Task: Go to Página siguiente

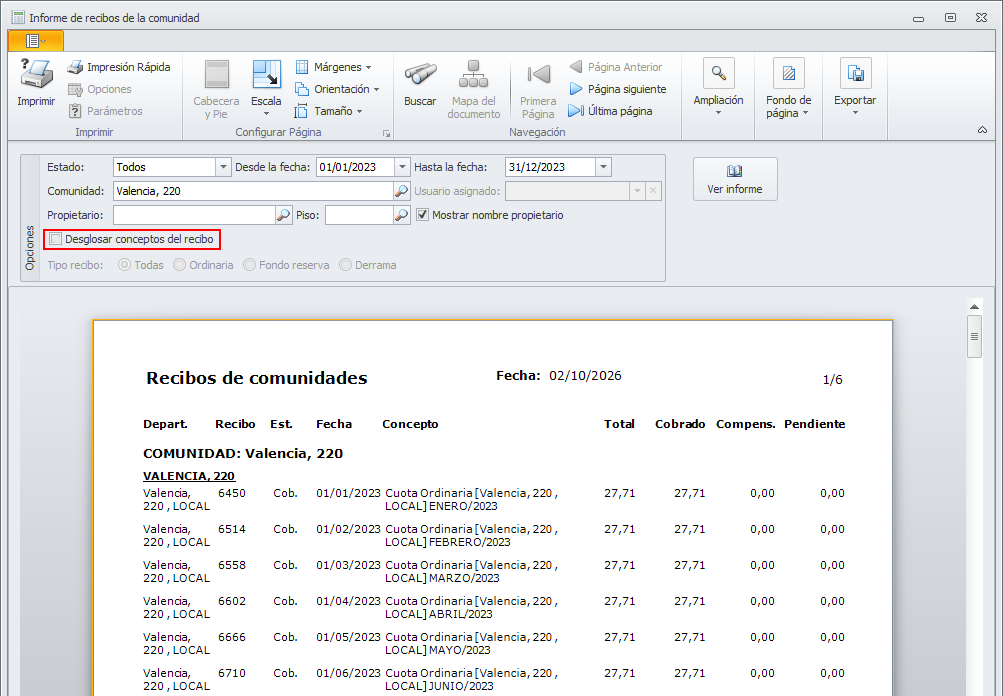Action: (x=618, y=89)
